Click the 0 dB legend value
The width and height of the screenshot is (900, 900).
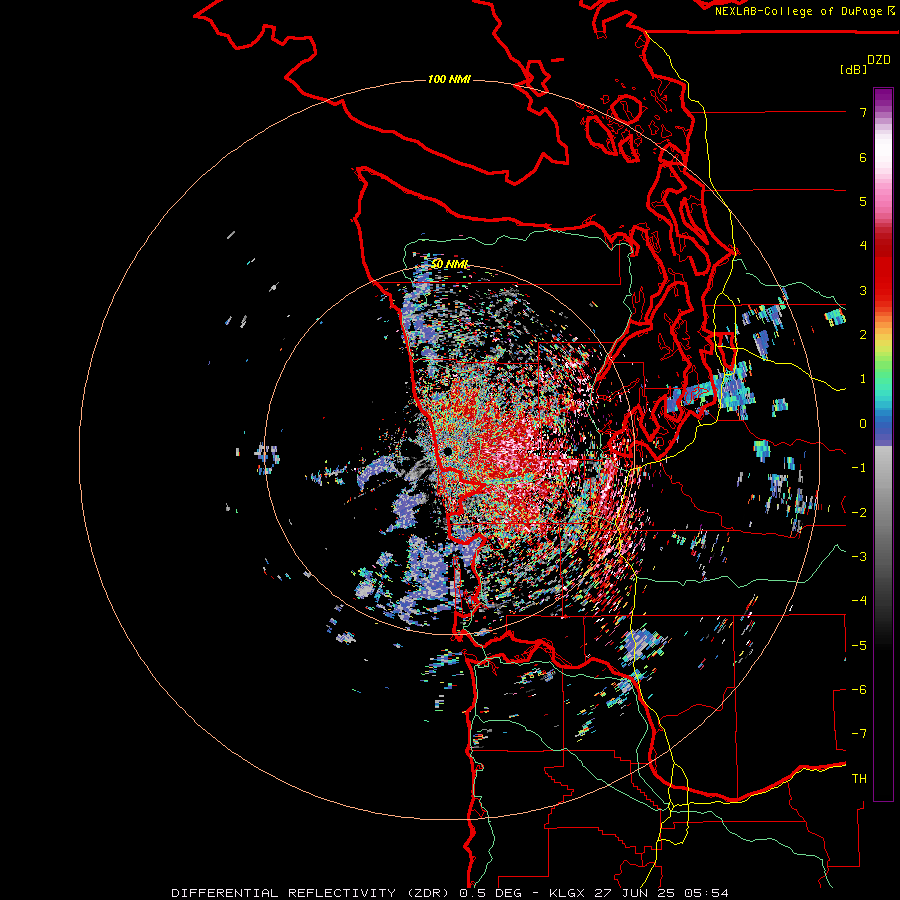(863, 424)
